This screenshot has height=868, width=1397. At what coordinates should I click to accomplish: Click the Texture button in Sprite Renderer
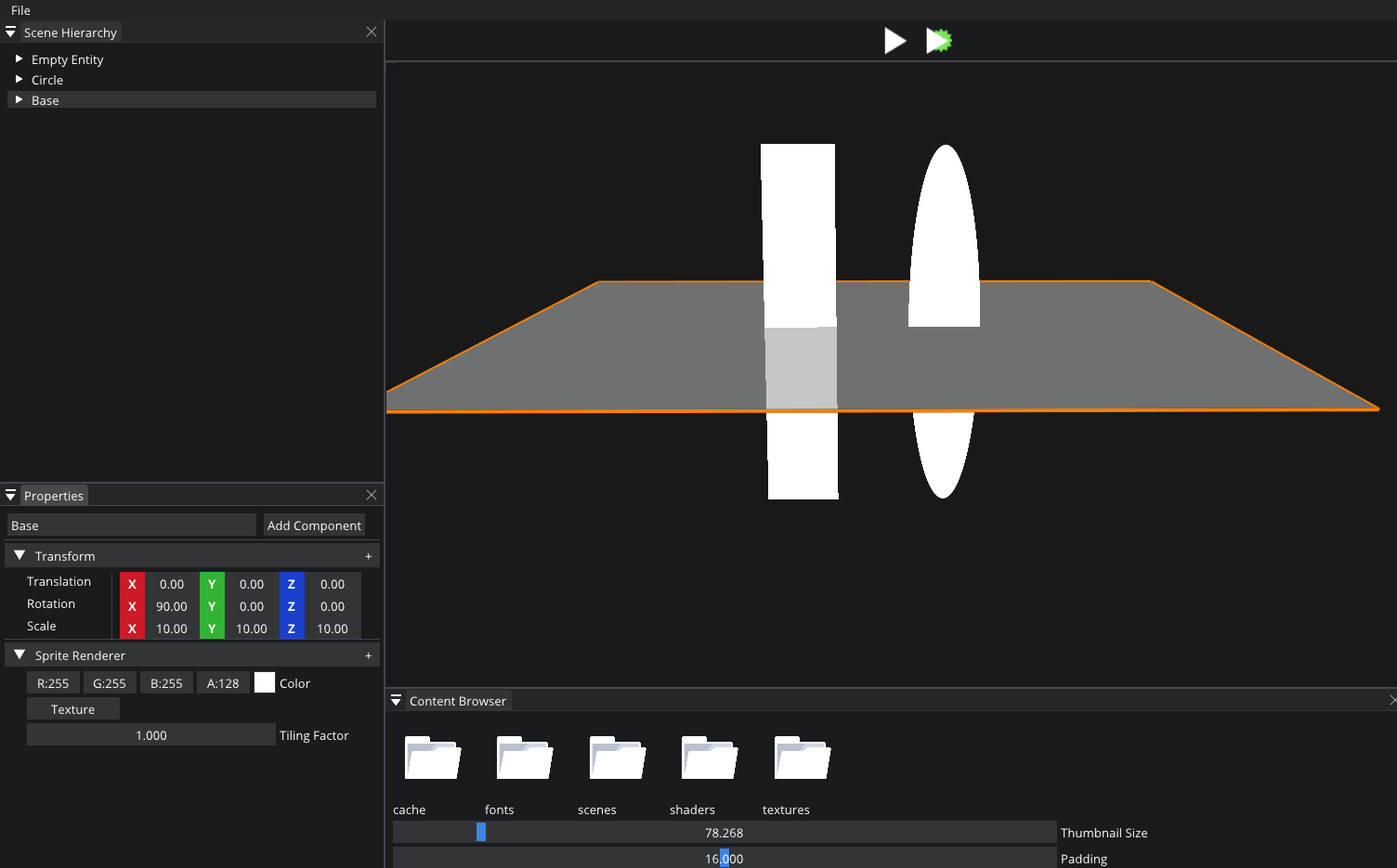click(x=72, y=708)
